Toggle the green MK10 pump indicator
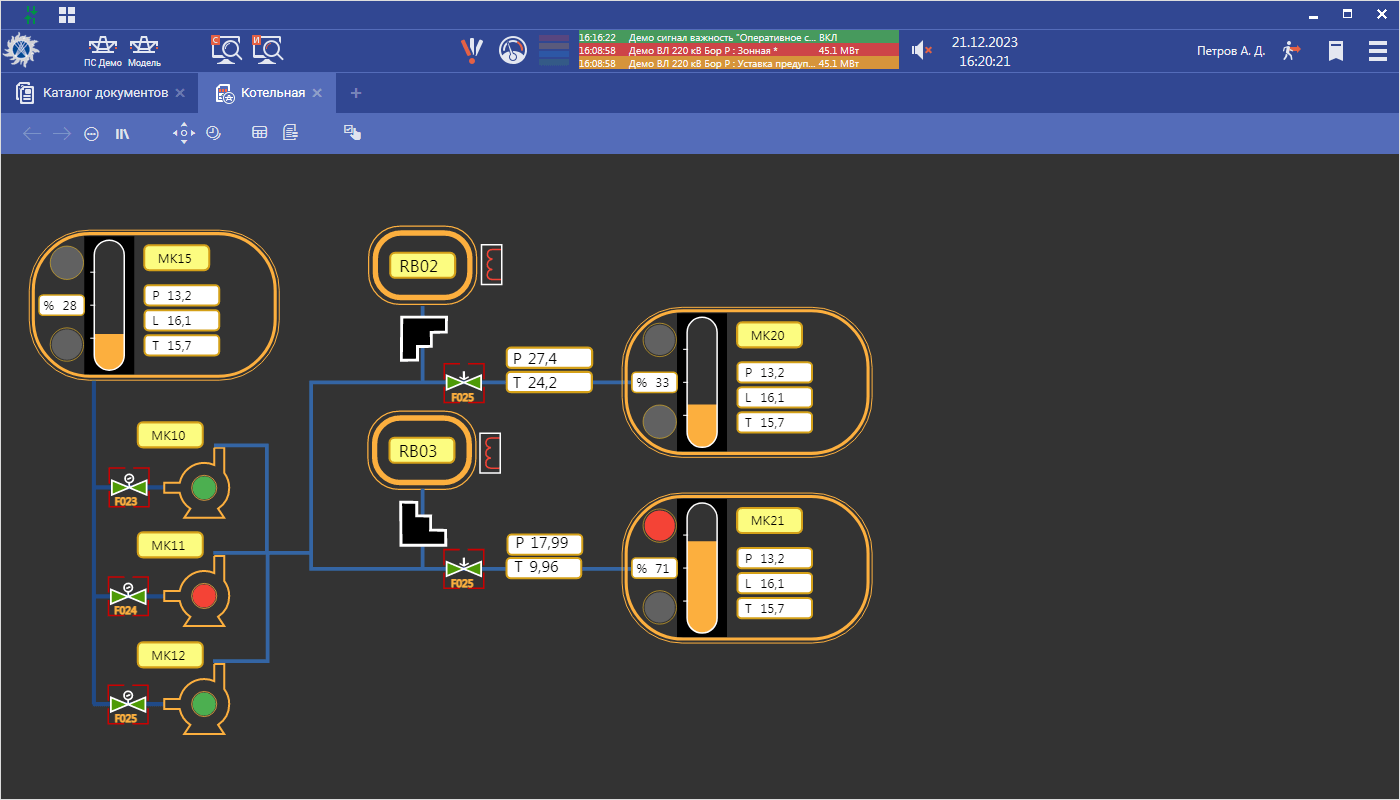The image size is (1400, 800). tap(204, 488)
